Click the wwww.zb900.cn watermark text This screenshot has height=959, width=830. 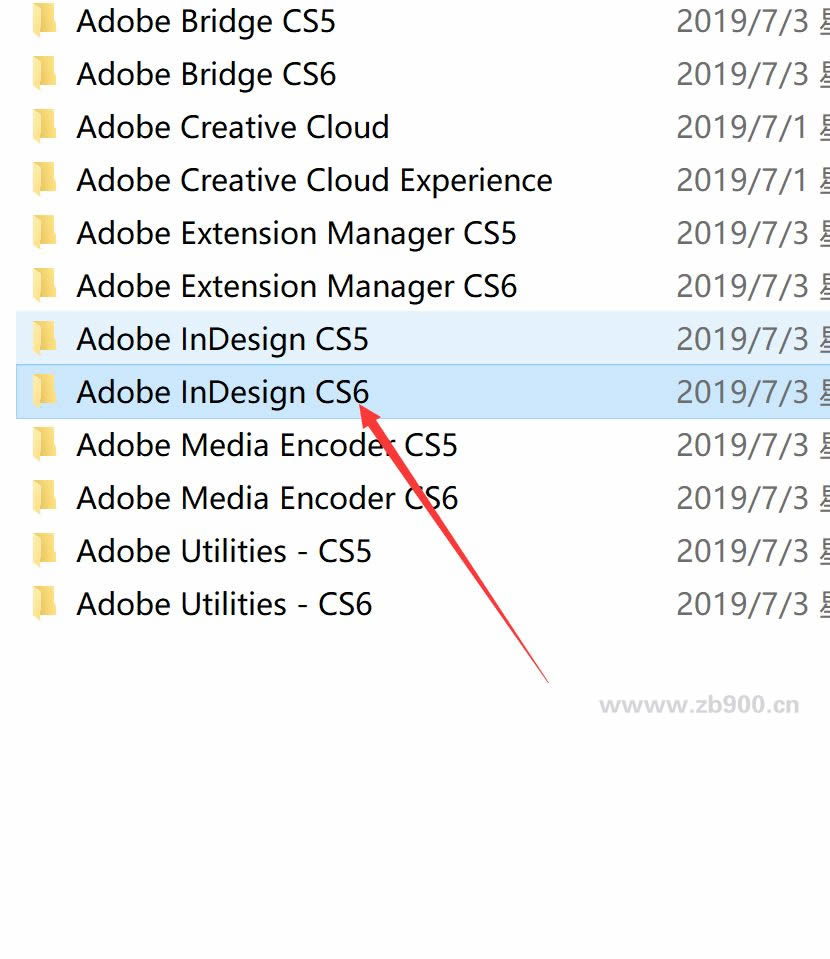pos(700,703)
